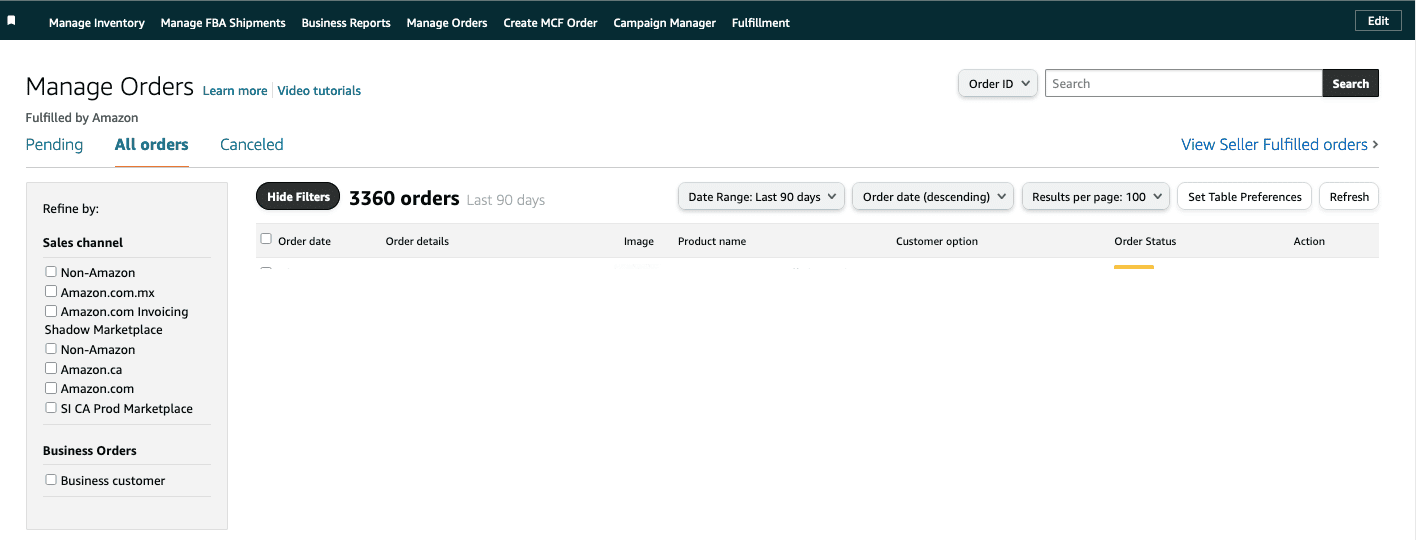Open Campaign Manager

click(x=665, y=23)
